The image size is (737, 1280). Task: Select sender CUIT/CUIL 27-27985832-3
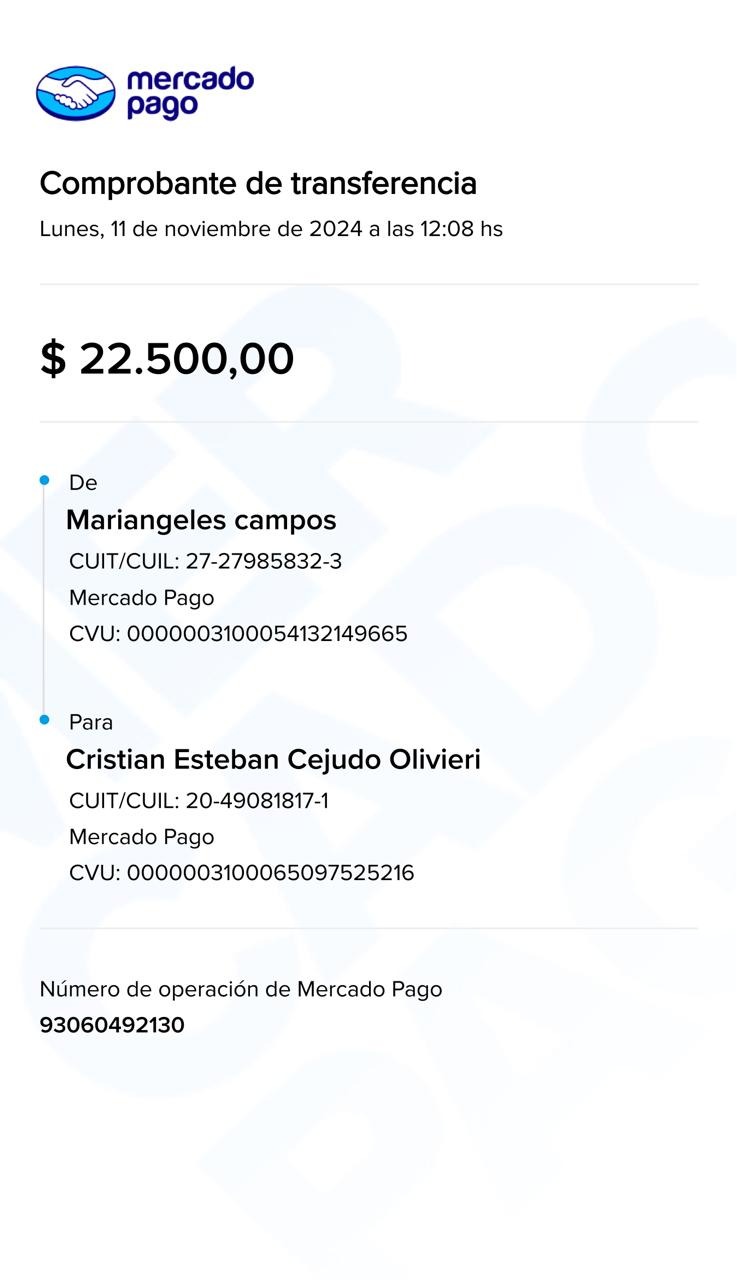click(205, 562)
